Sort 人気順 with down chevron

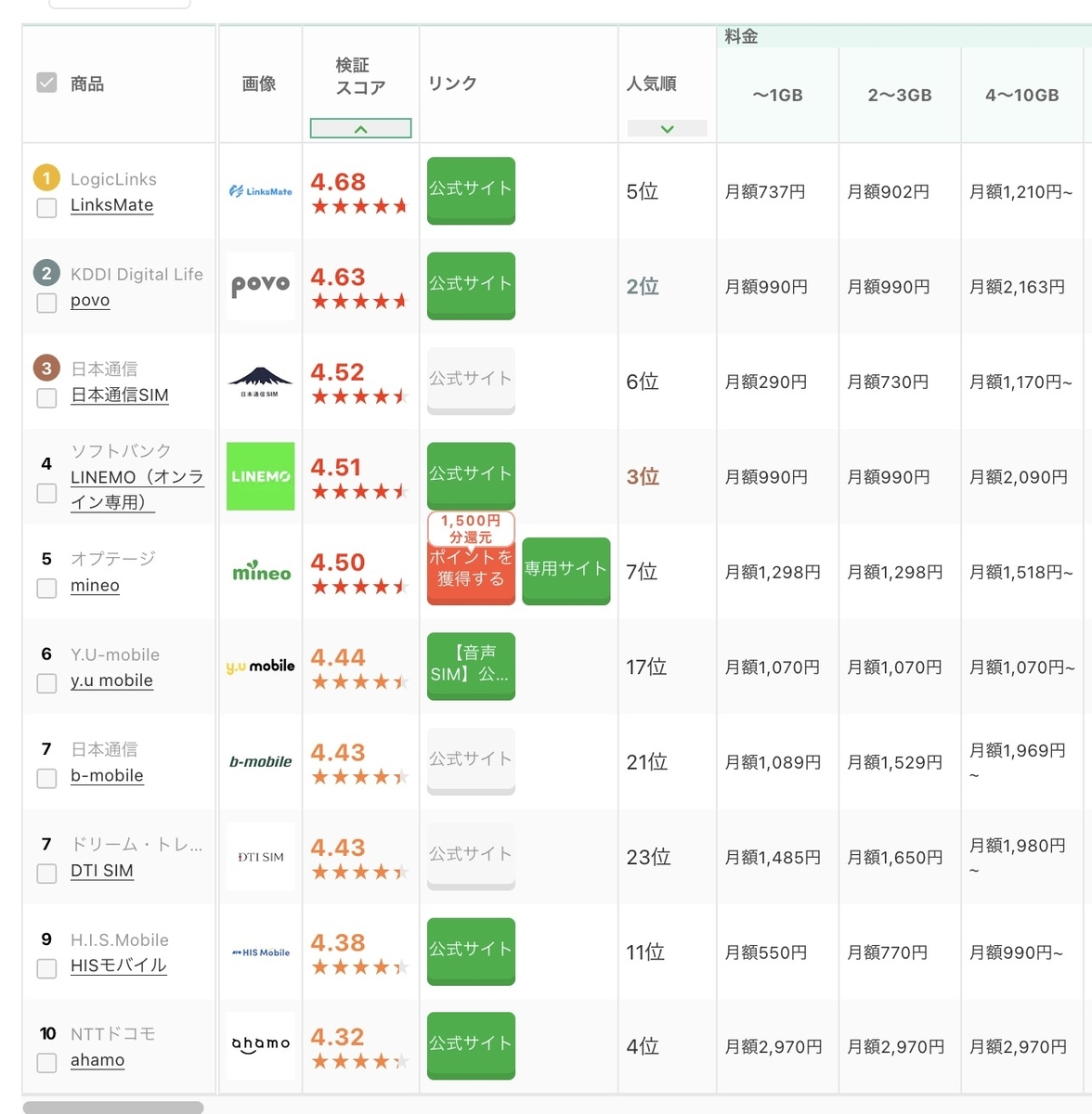(667, 128)
